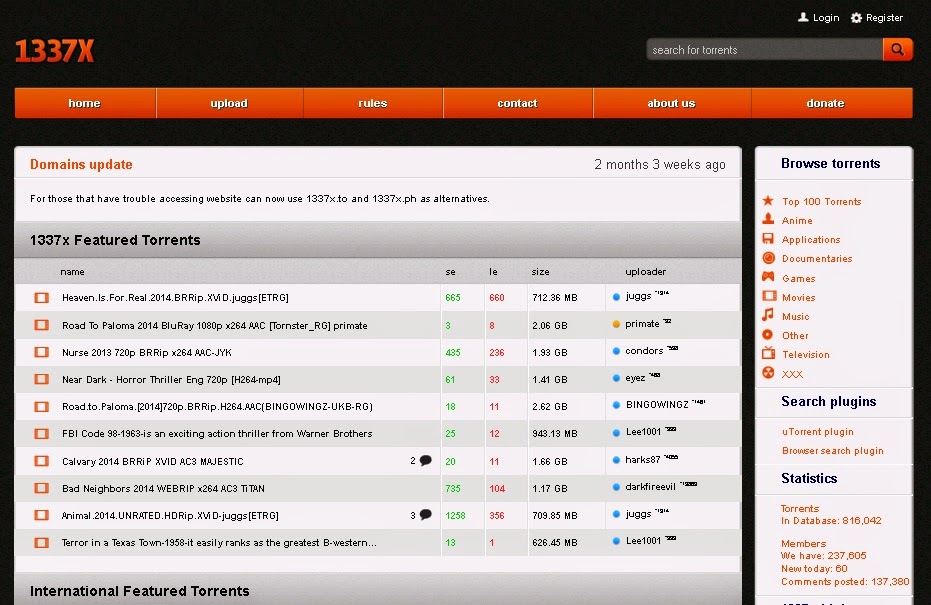Screen dimensions: 931x605
Task: Select checkbox next to Heaven.Is.For.Real torrent
Action: coord(40,297)
